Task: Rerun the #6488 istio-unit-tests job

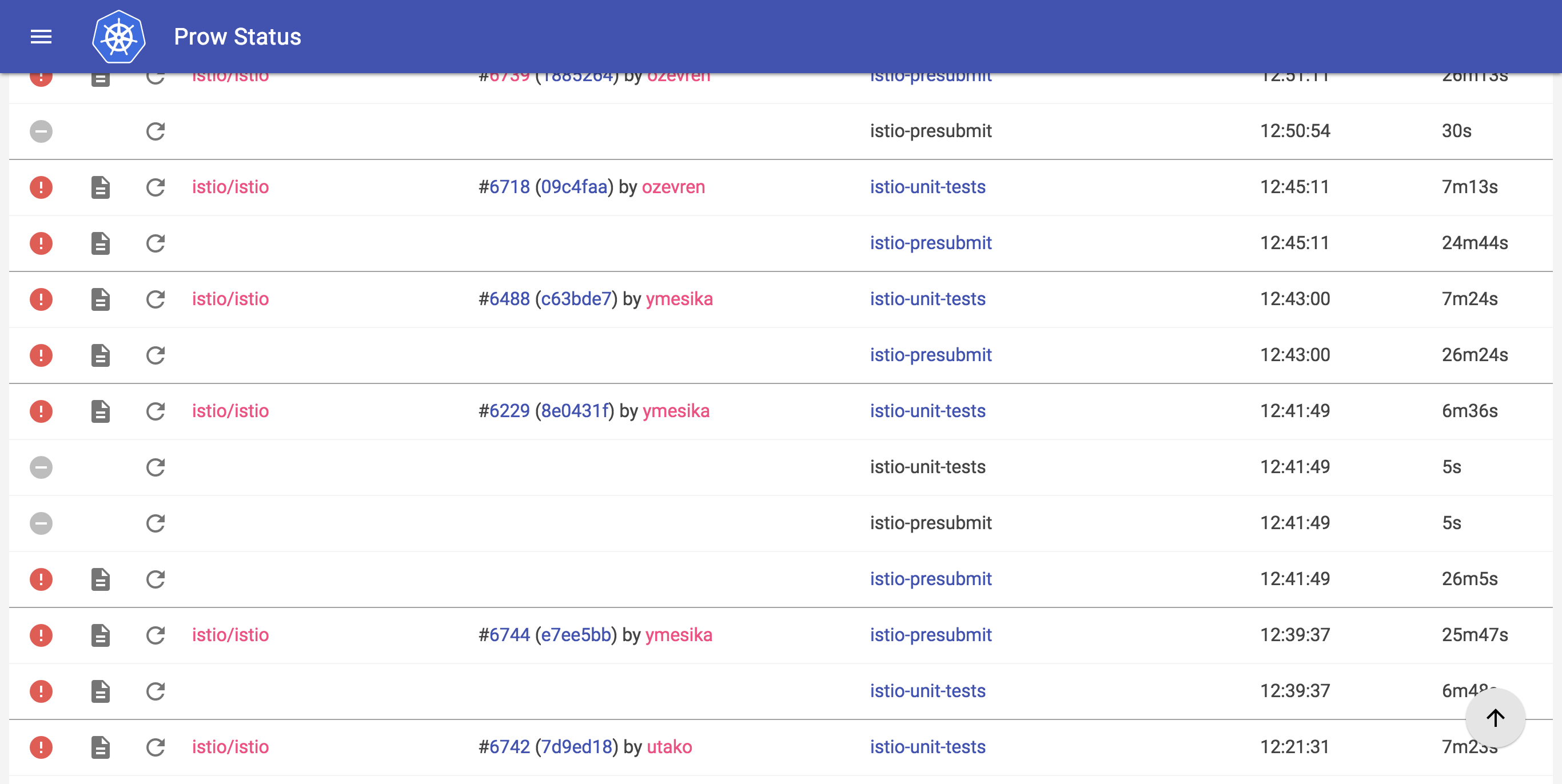Action: point(156,299)
